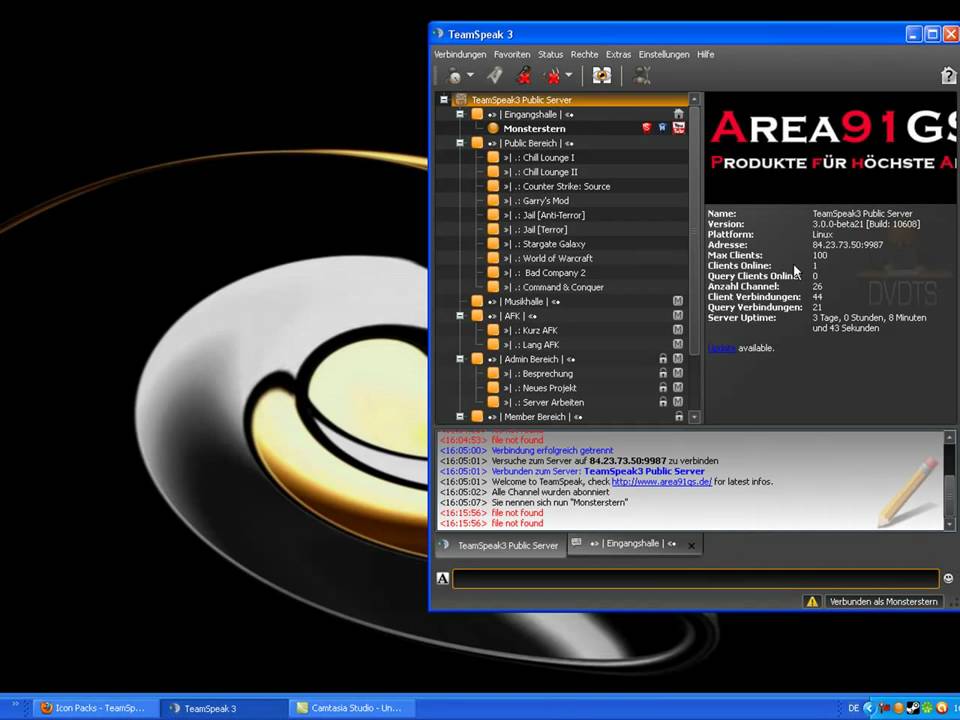
Task: Open the channel subscribe toolbar icon
Action: click(602, 76)
